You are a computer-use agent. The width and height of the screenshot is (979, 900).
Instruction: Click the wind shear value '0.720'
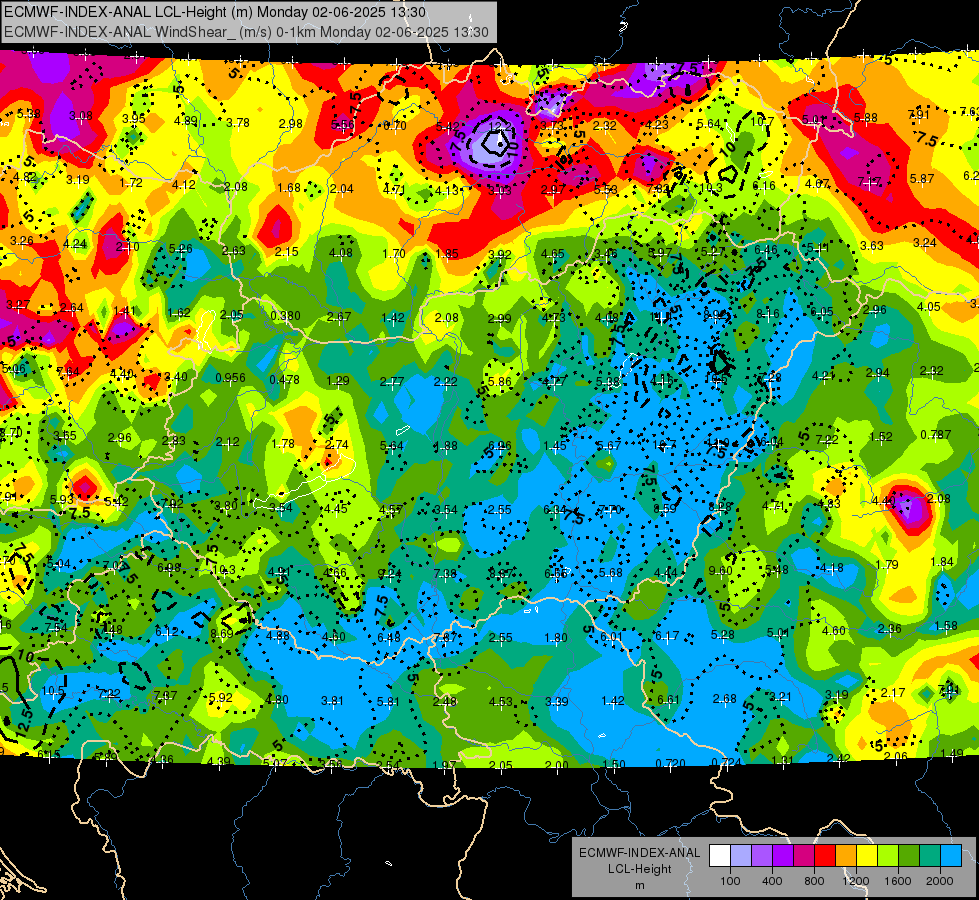click(x=671, y=763)
